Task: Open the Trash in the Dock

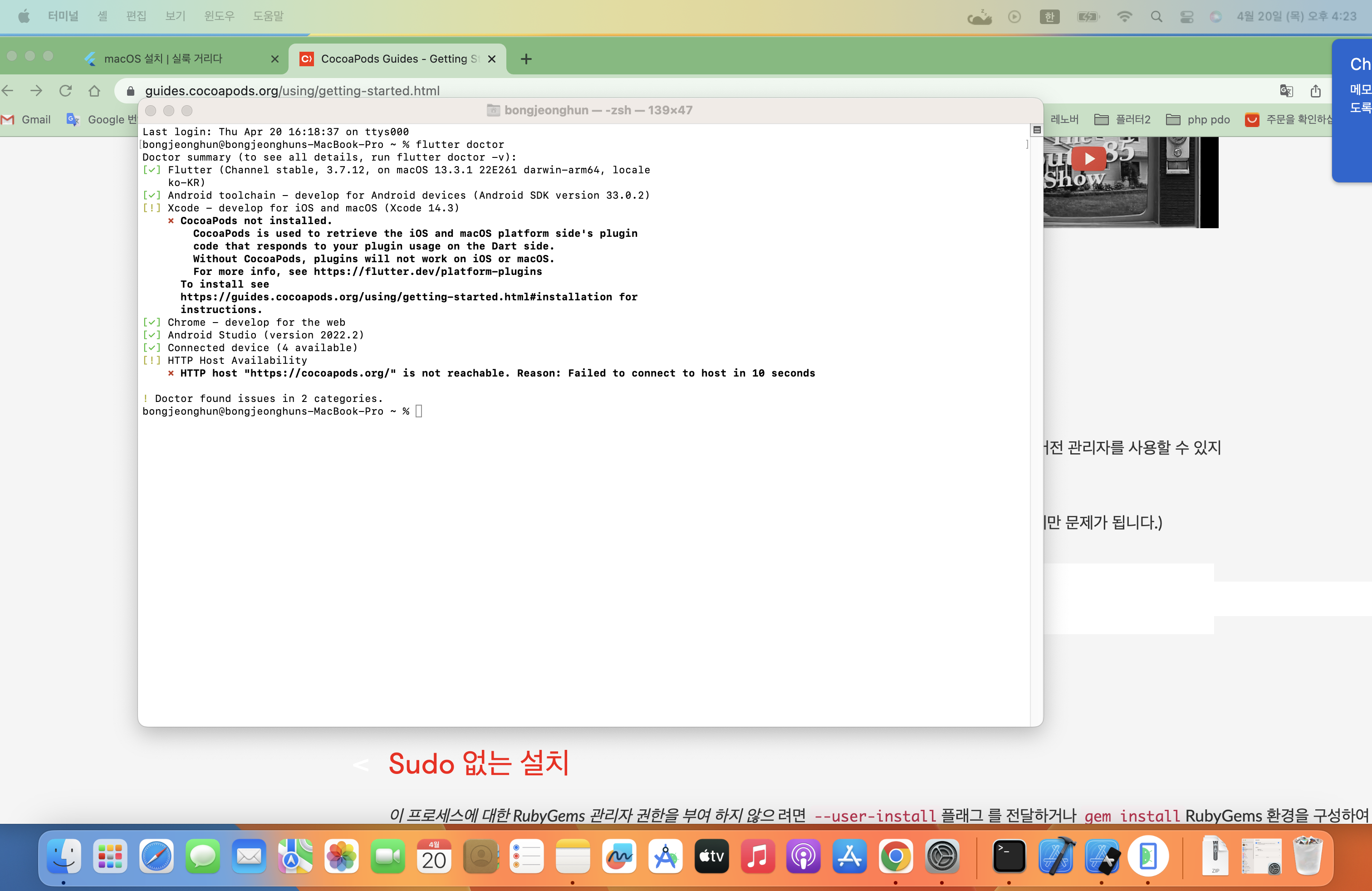Action: 1308,857
